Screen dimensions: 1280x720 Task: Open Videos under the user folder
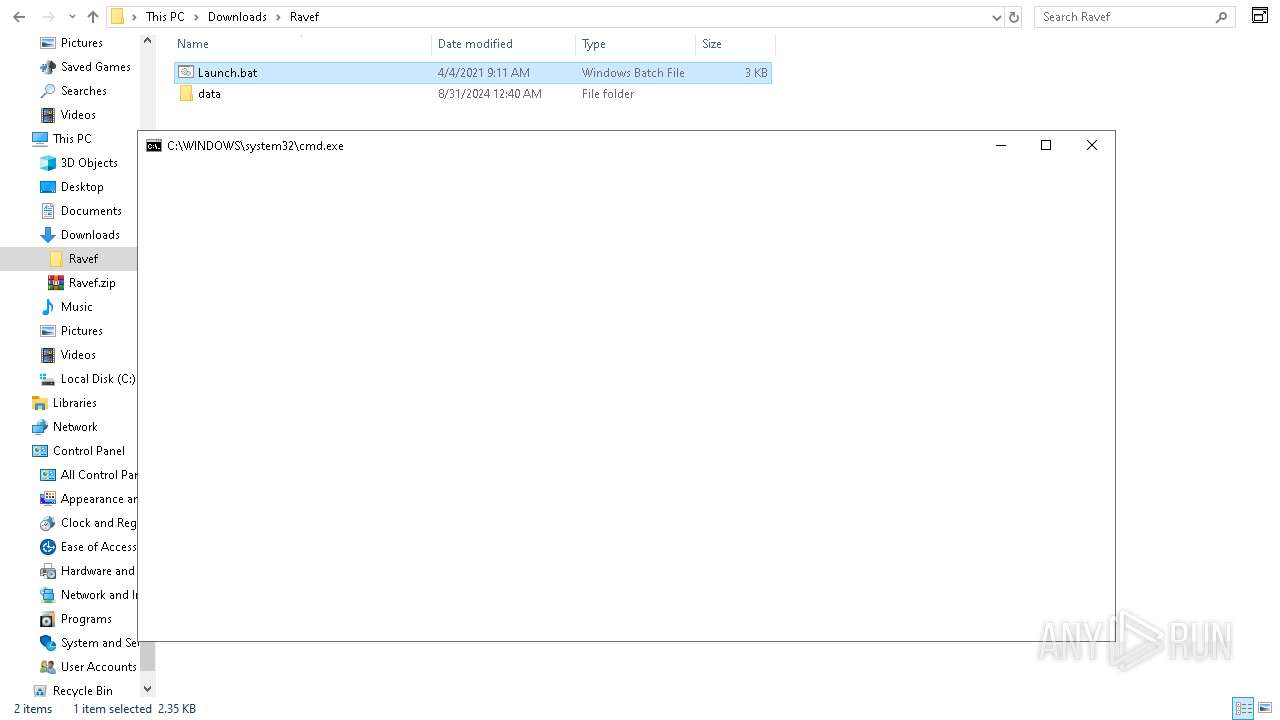point(78,115)
